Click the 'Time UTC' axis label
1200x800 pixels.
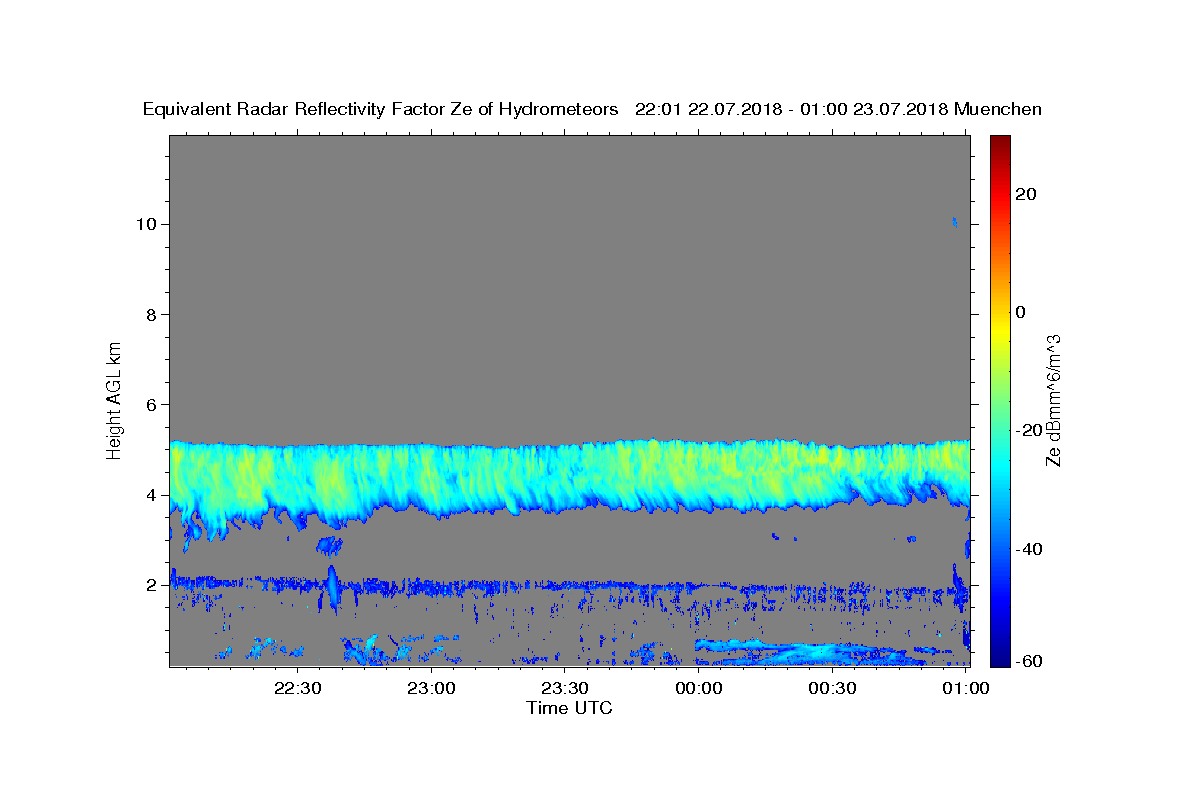click(x=569, y=708)
